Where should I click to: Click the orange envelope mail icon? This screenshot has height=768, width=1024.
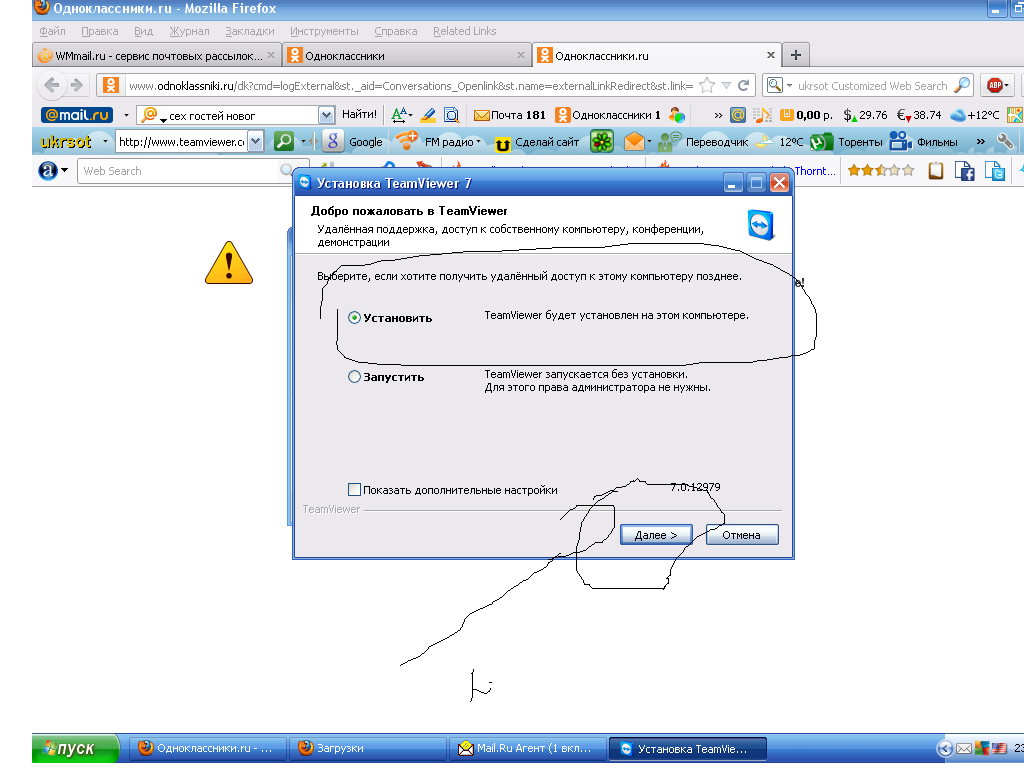coord(634,141)
